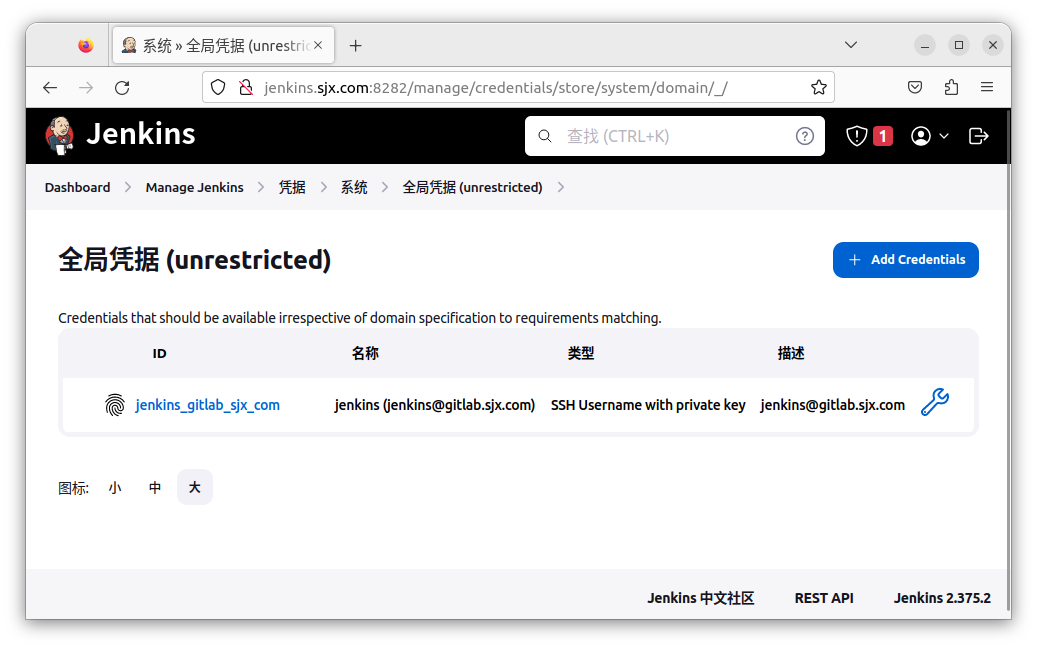
Task: Open a new browser tab
Action: click(x=355, y=45)
